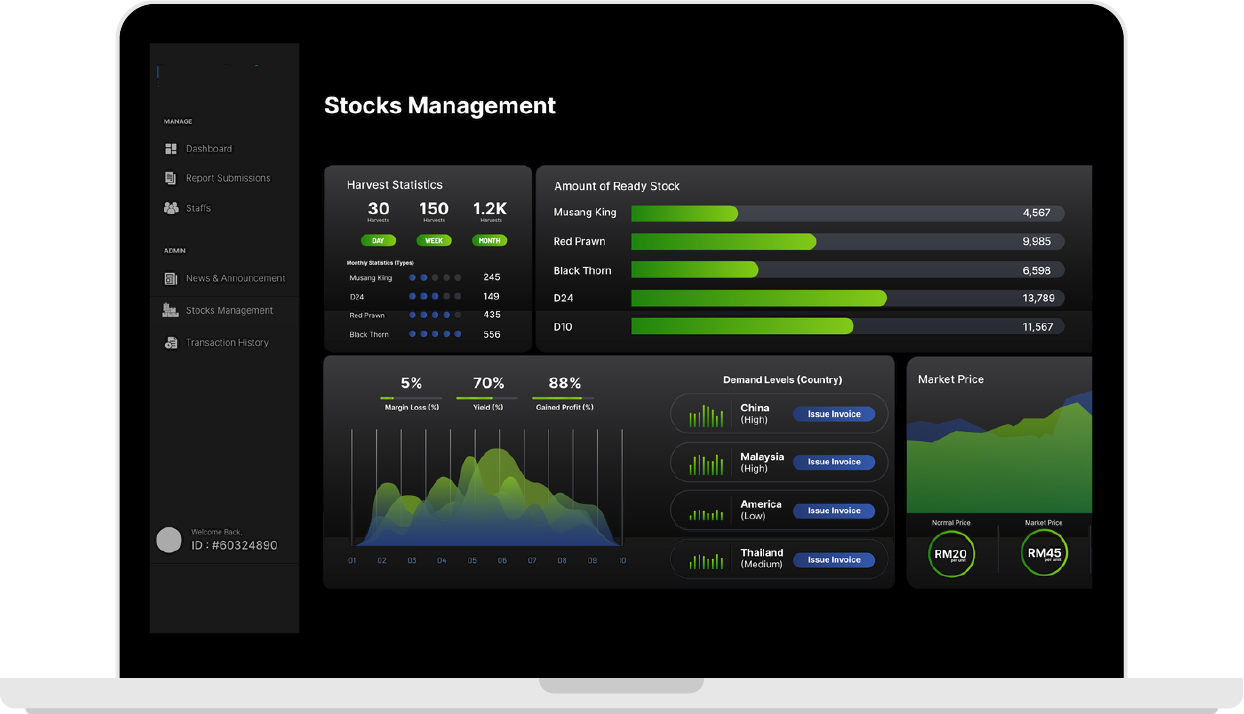Click the Dashboard grid icon
This screenshot has height=714, width=1244.
tap(170, 149)
